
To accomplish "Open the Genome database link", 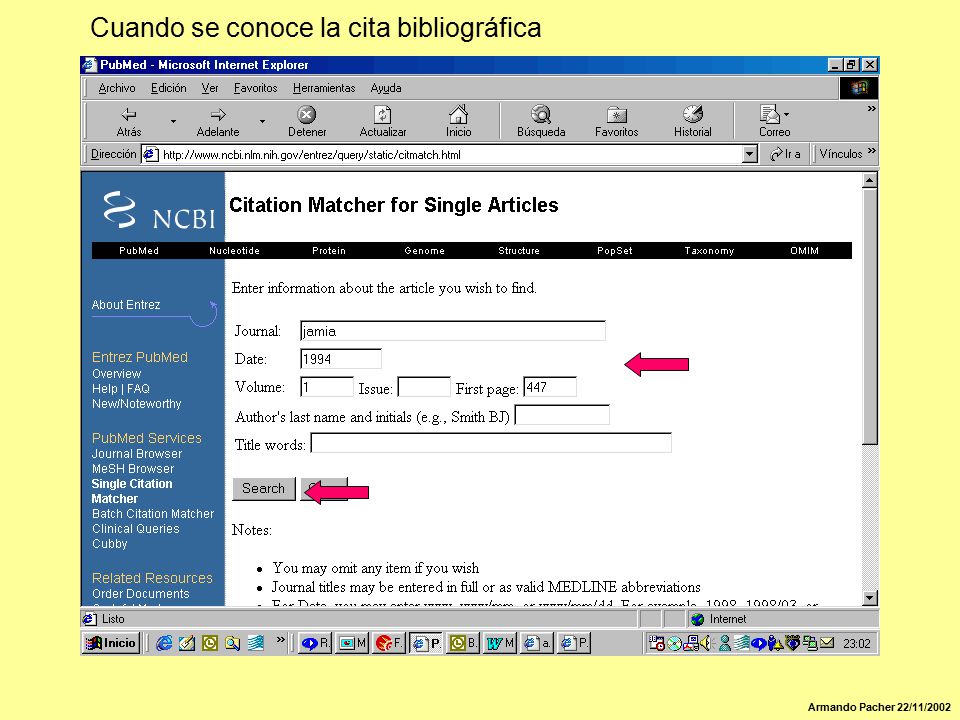I will coord(424,250).
